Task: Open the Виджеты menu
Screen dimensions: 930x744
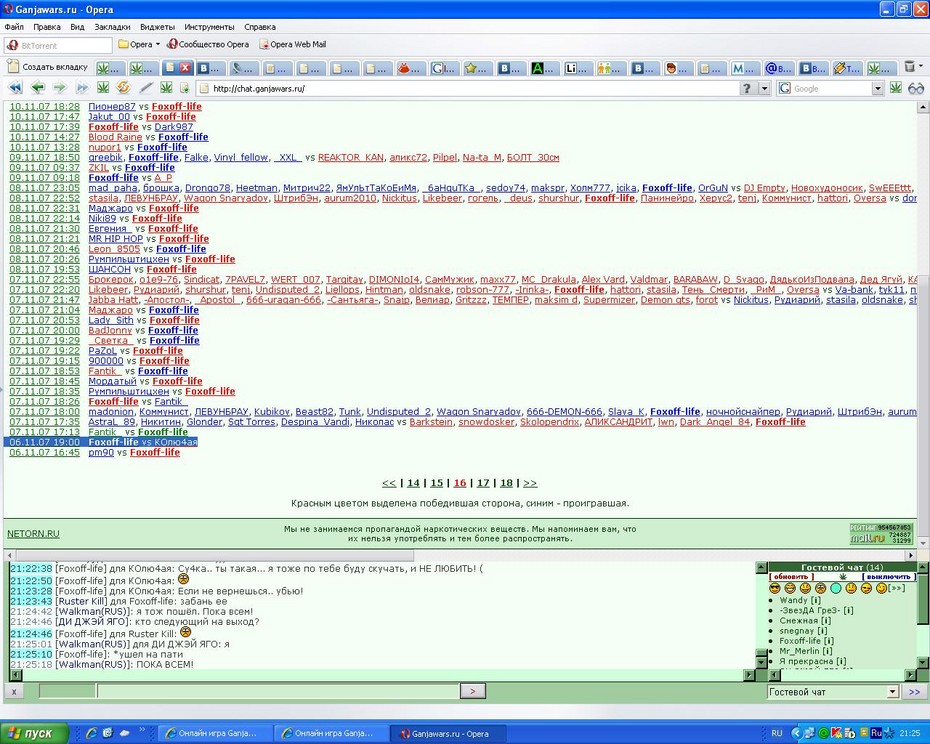Action: pos(157,27)
